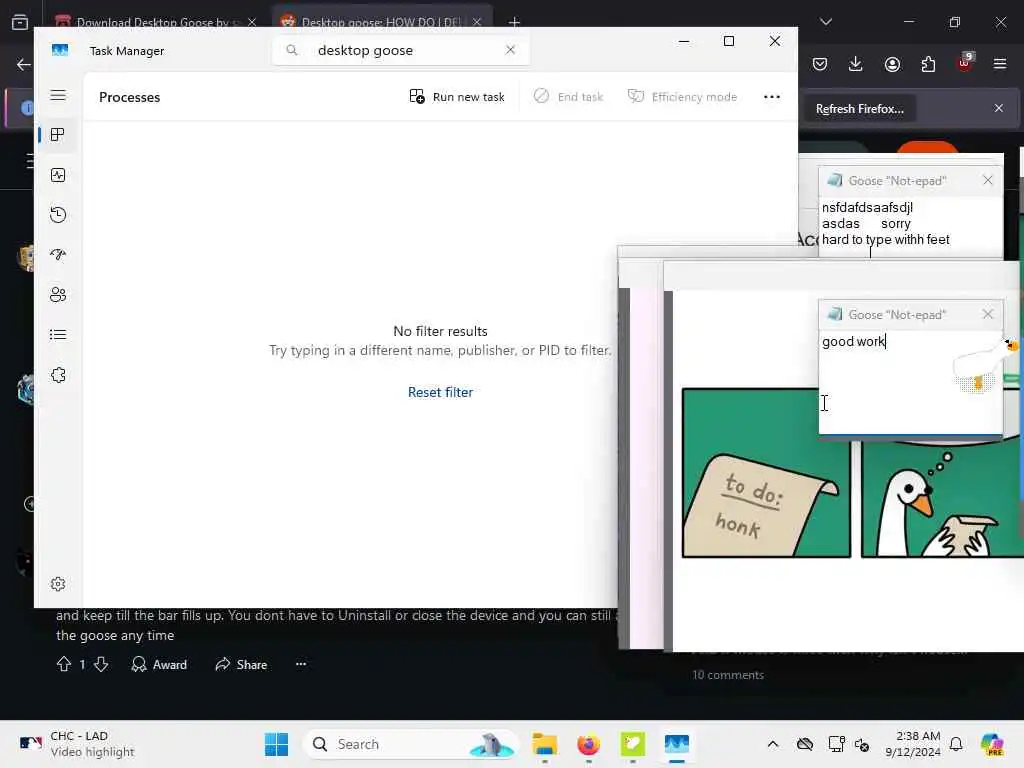Screen dimensions: 1024x768
Task: Click the End task button
Action: point(568,97)
